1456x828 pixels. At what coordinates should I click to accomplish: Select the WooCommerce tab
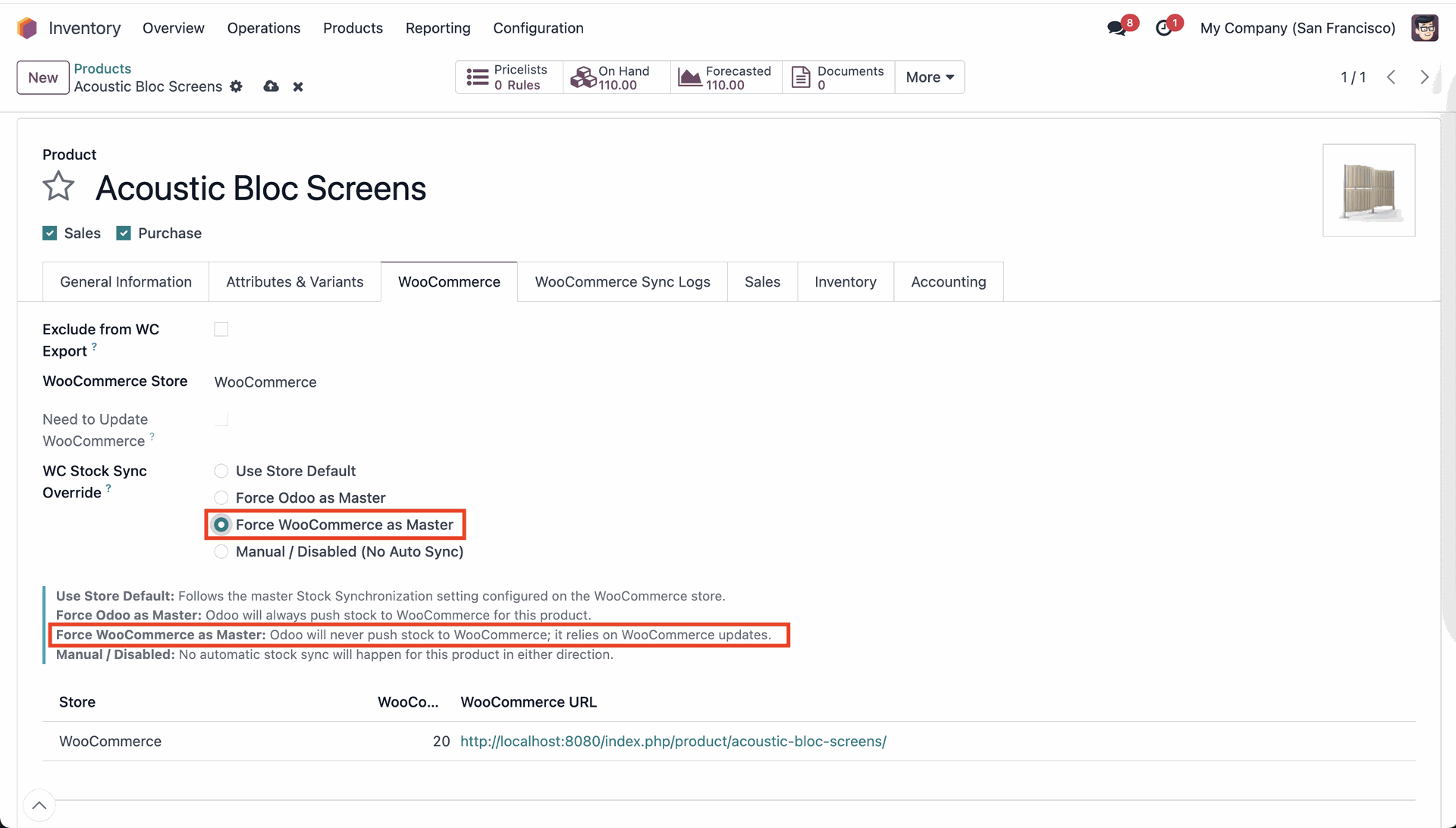point(449,282)
